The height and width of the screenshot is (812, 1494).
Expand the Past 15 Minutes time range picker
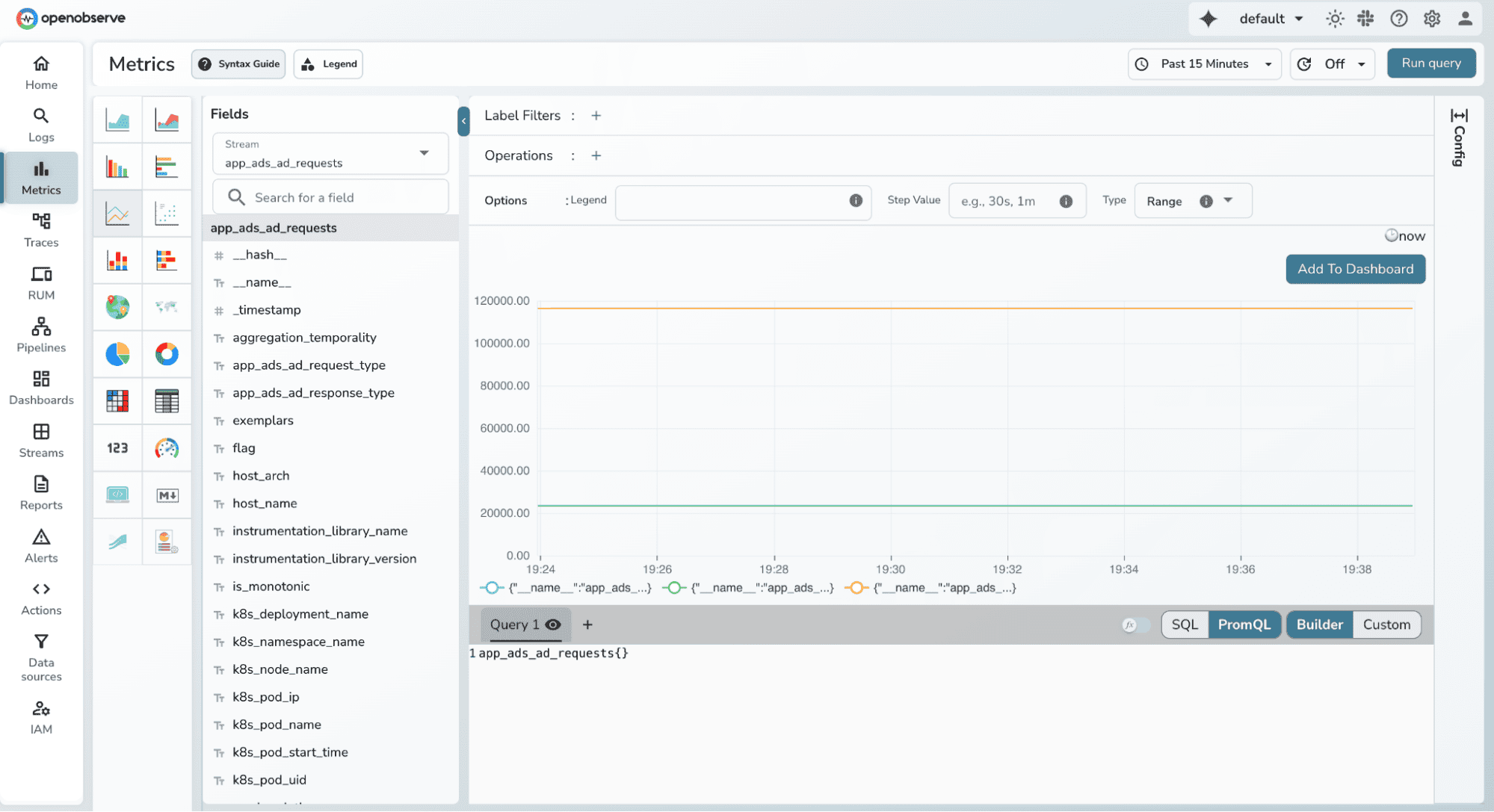point(1204,64)
